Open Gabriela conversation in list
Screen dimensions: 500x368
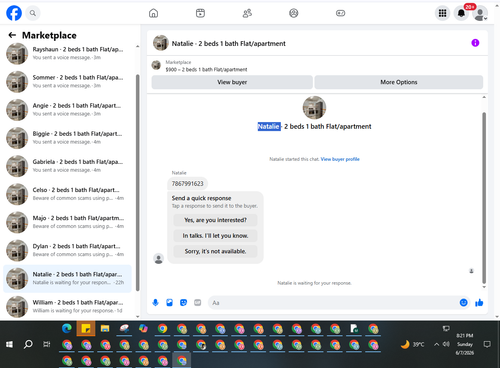click(67, 166)
